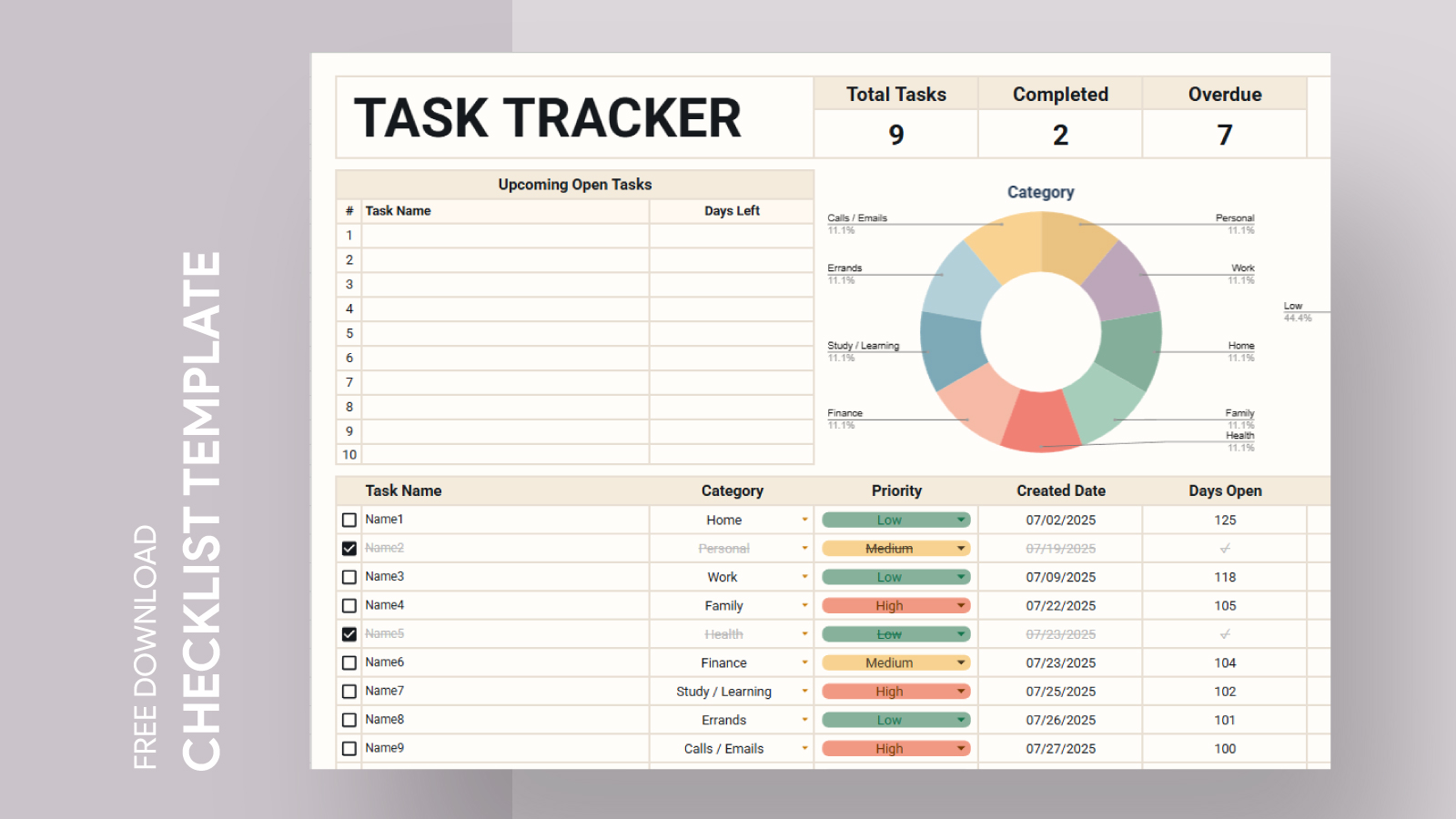Uncheck the Name5 completed checkbox

click(x=349, y=633)
